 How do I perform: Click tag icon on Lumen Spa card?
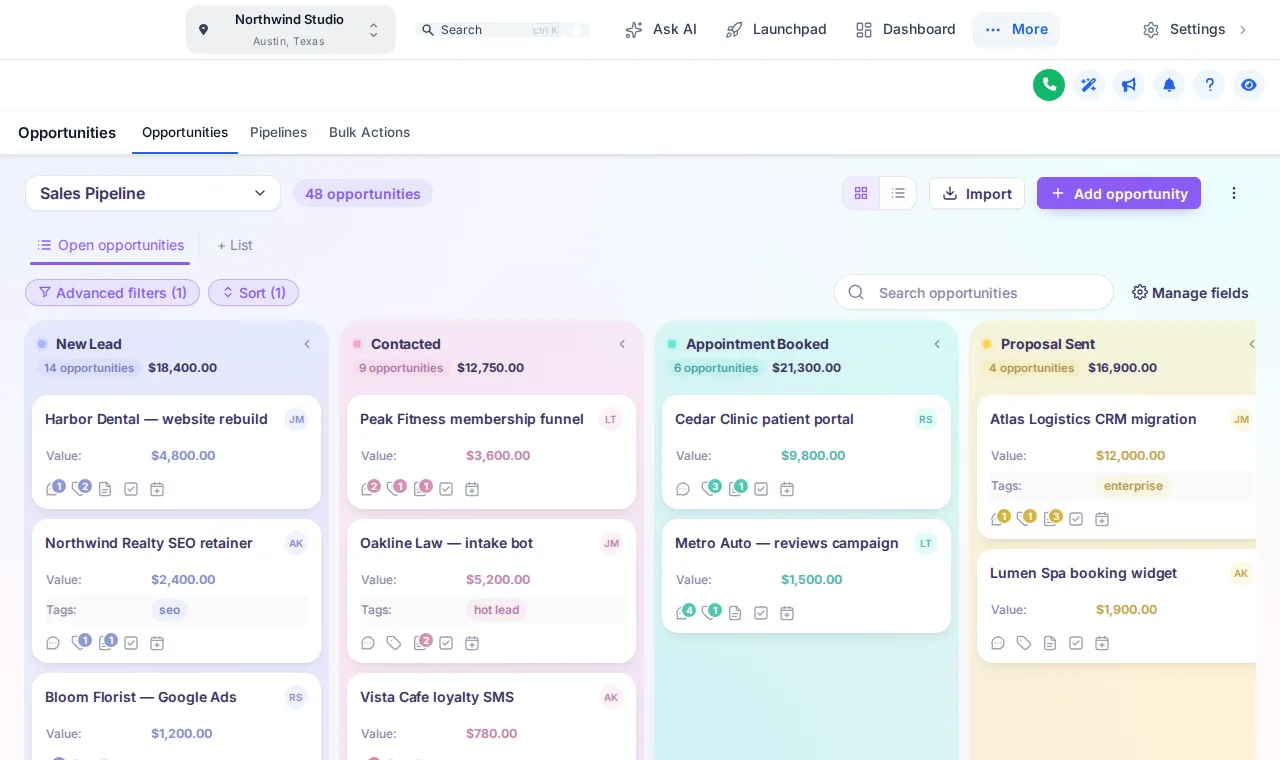(1024, 643)
